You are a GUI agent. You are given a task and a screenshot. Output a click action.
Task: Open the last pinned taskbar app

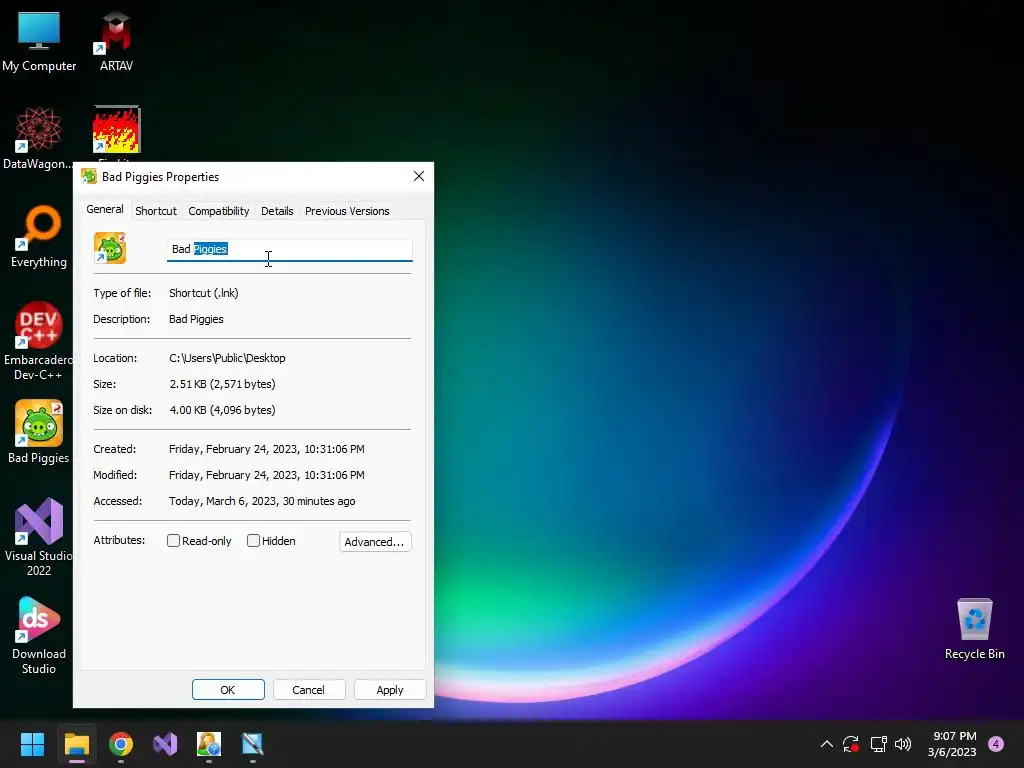tap(253, 744)
